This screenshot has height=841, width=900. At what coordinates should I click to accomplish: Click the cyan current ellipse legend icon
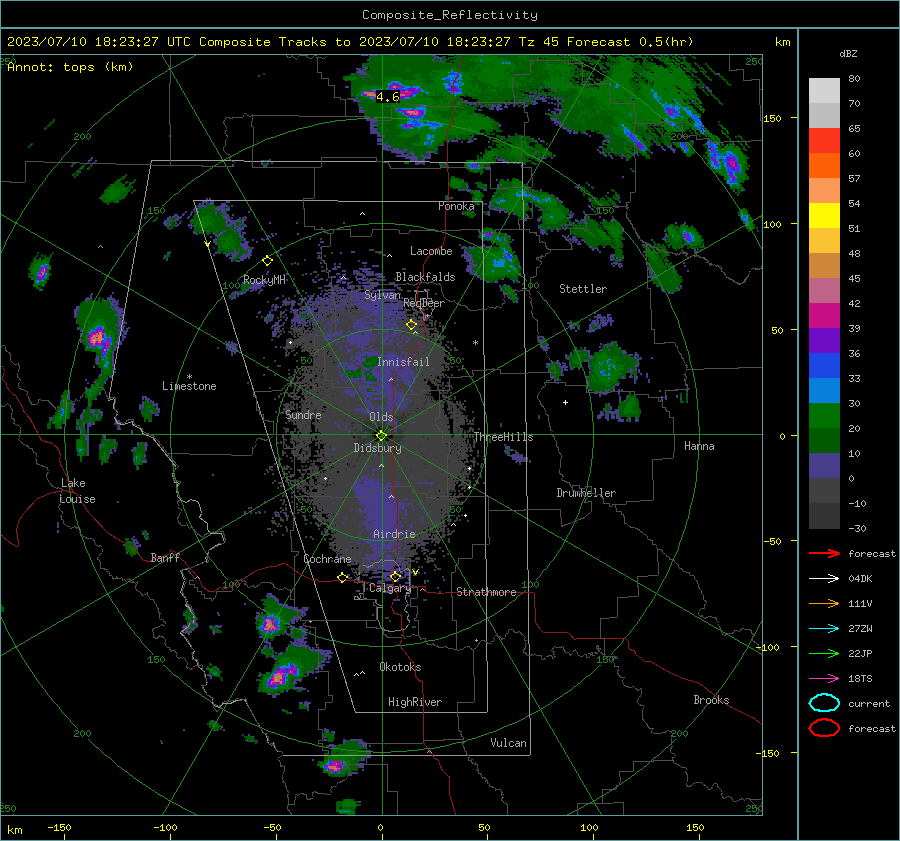tap(824, 703)
